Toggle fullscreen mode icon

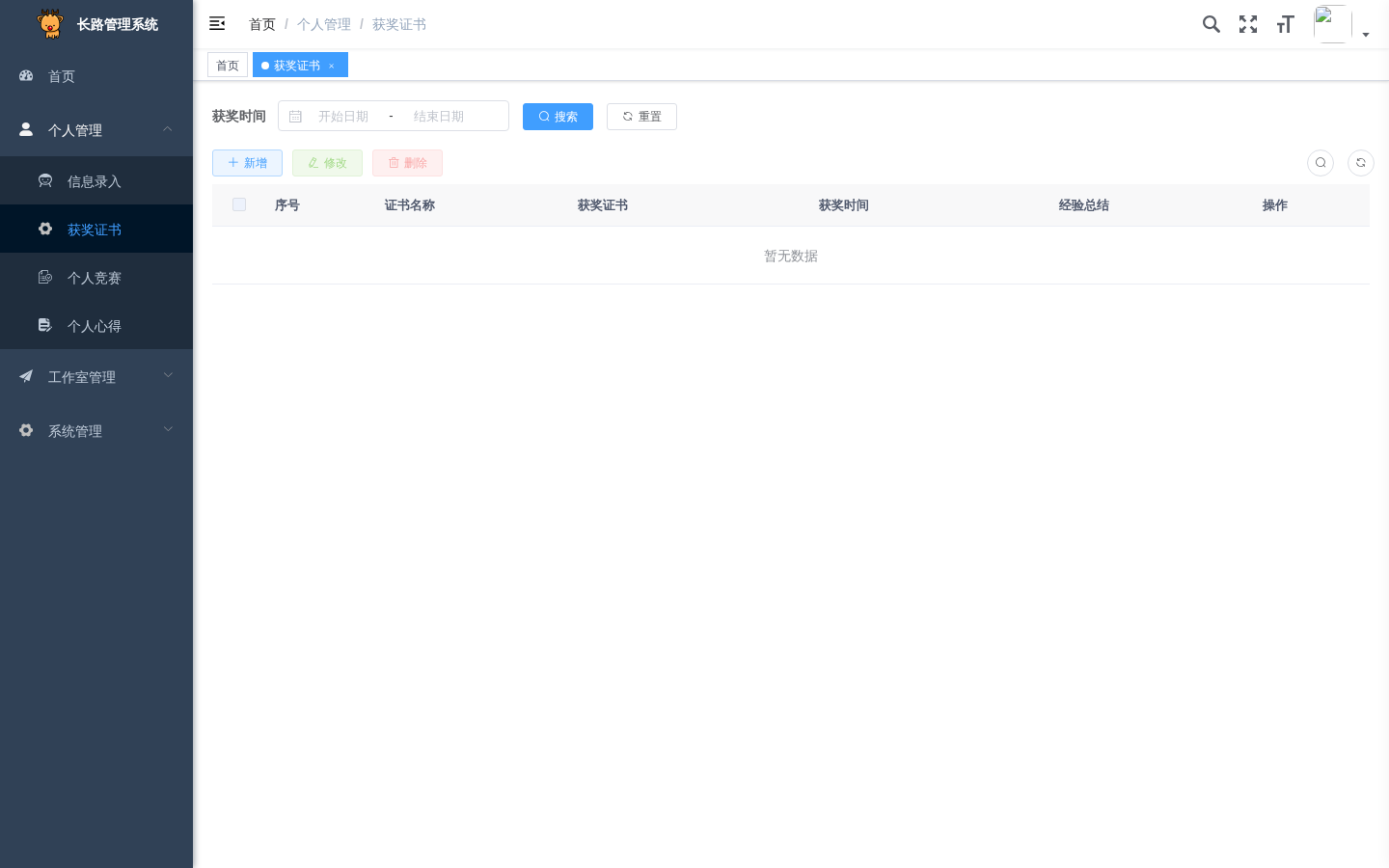(x=1248, y=24)
